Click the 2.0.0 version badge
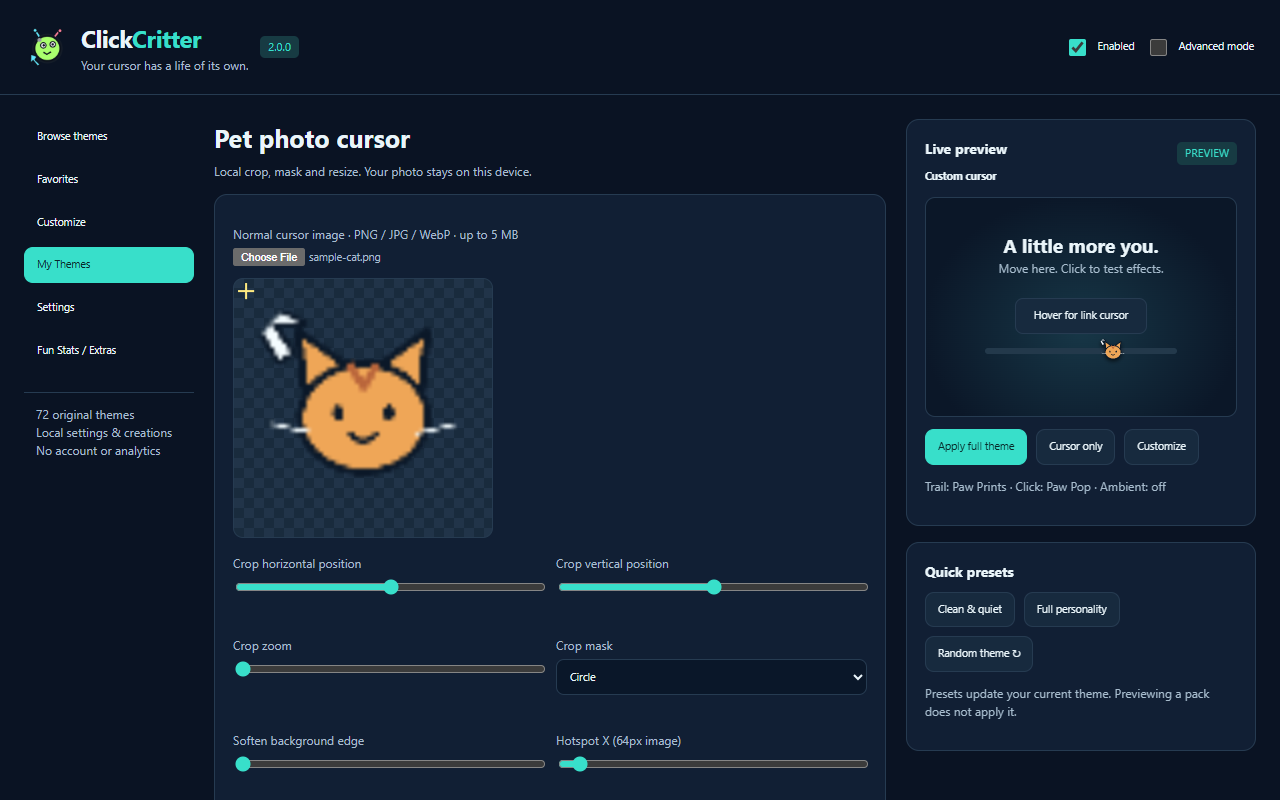 279,47
